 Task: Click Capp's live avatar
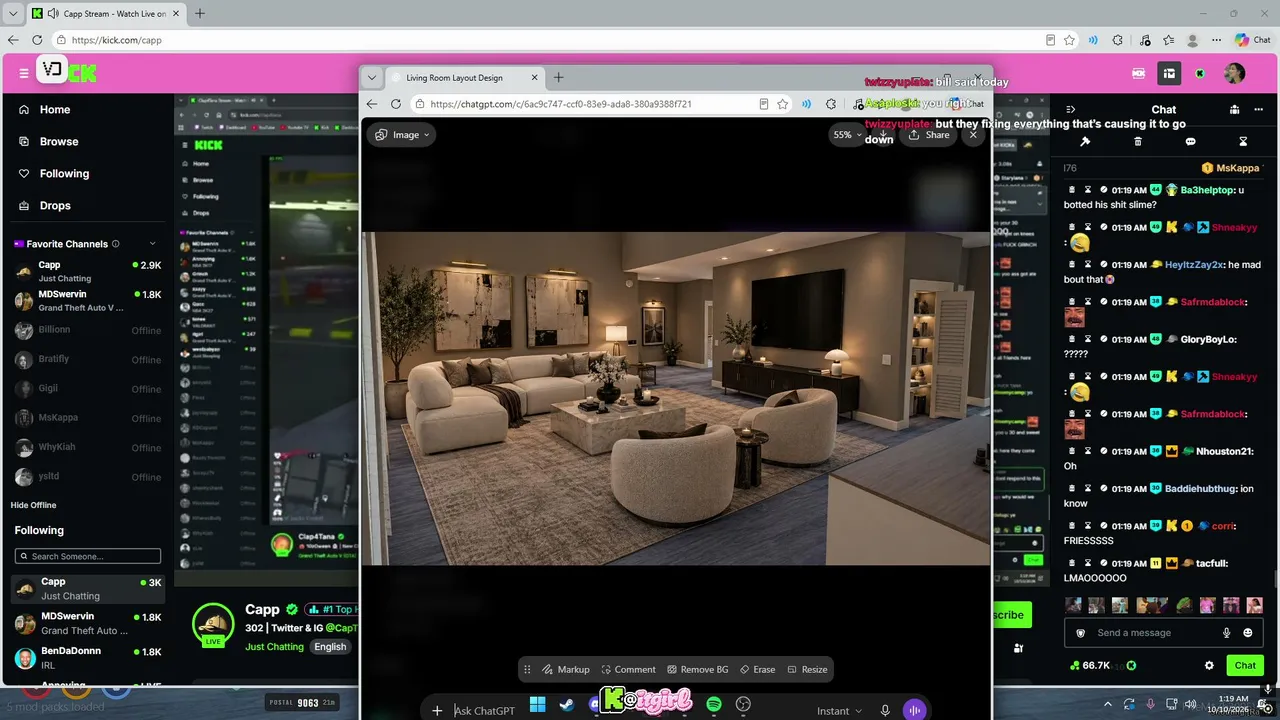(212, 625)
